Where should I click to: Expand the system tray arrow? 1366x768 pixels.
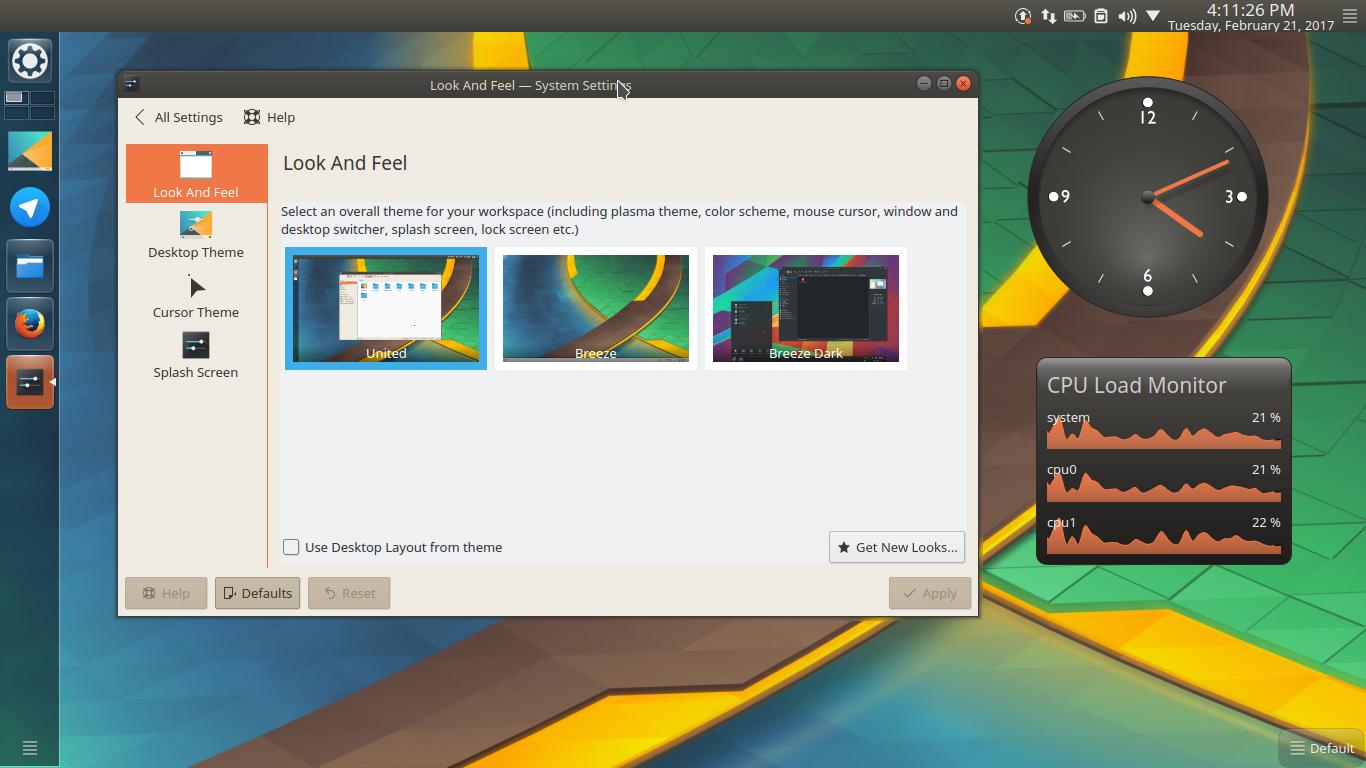(1153, 16)
